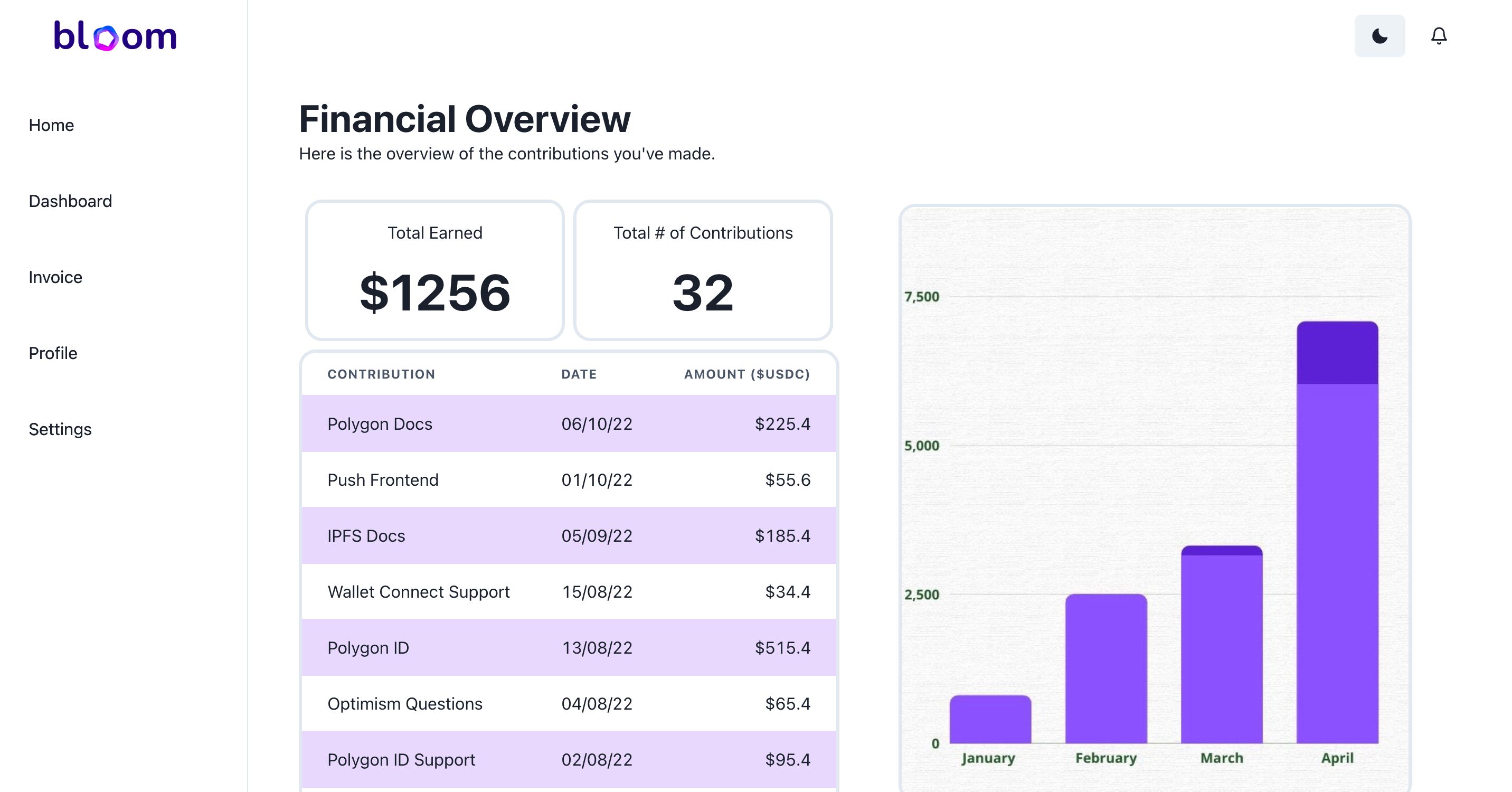This screenshot has width=1512, height=792.
Task: Click the date 15/08/22
Action: 597,591
